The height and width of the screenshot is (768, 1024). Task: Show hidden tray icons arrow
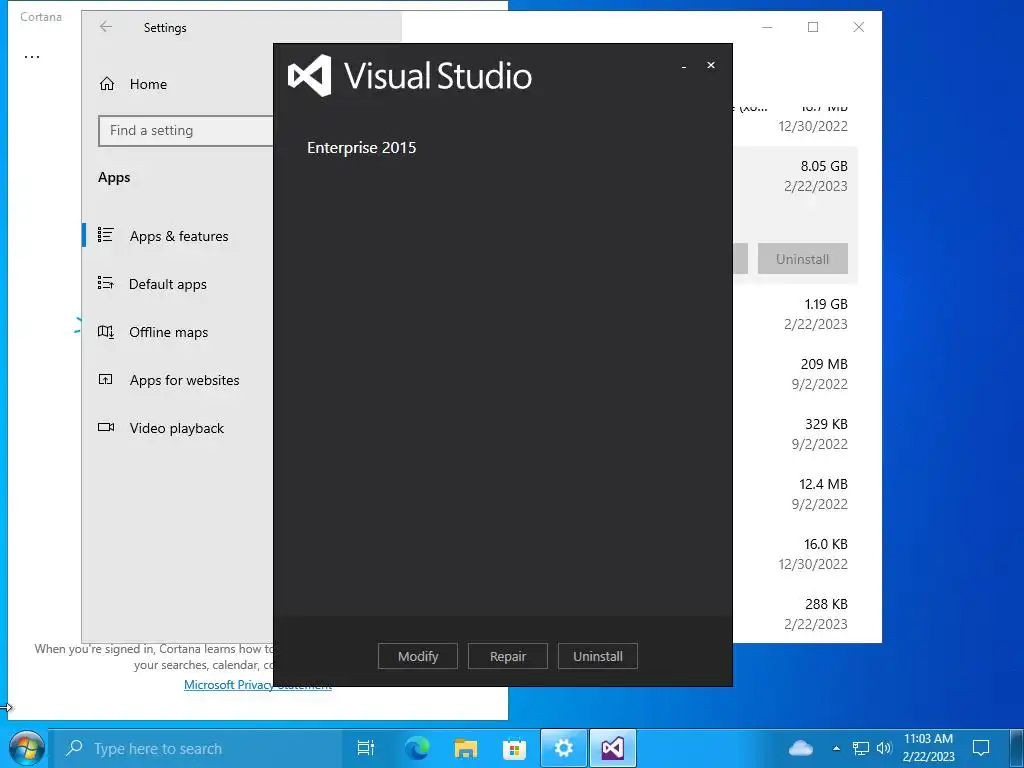point(836,748)
